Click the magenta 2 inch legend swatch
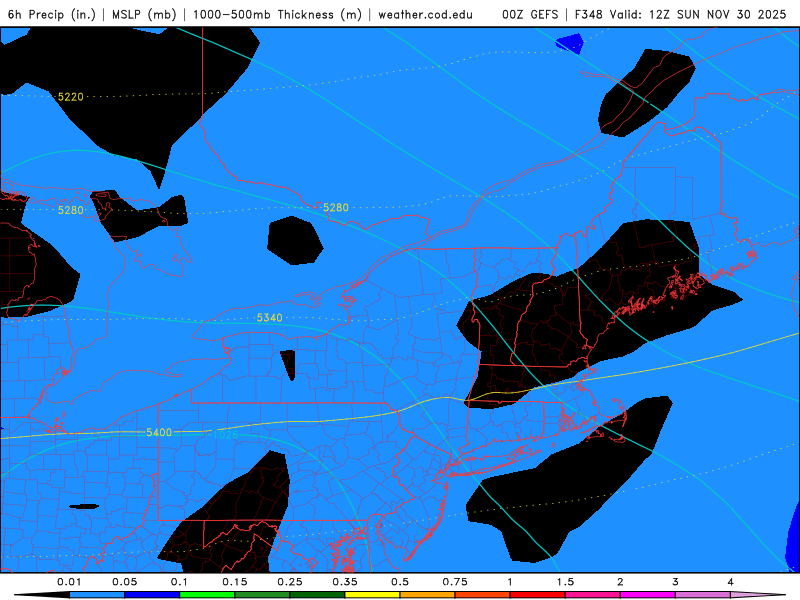The height and width of the screenshot is (600, 800). pyautogui.click(x=648, y=595)
